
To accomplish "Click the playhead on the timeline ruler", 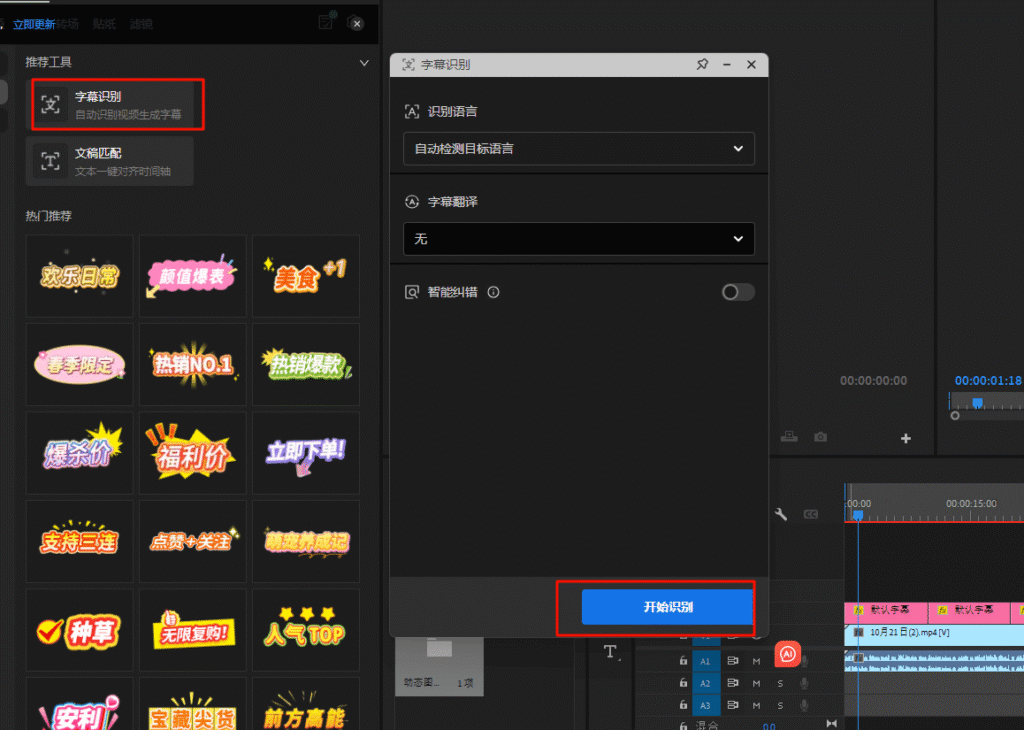I will 858,512.
